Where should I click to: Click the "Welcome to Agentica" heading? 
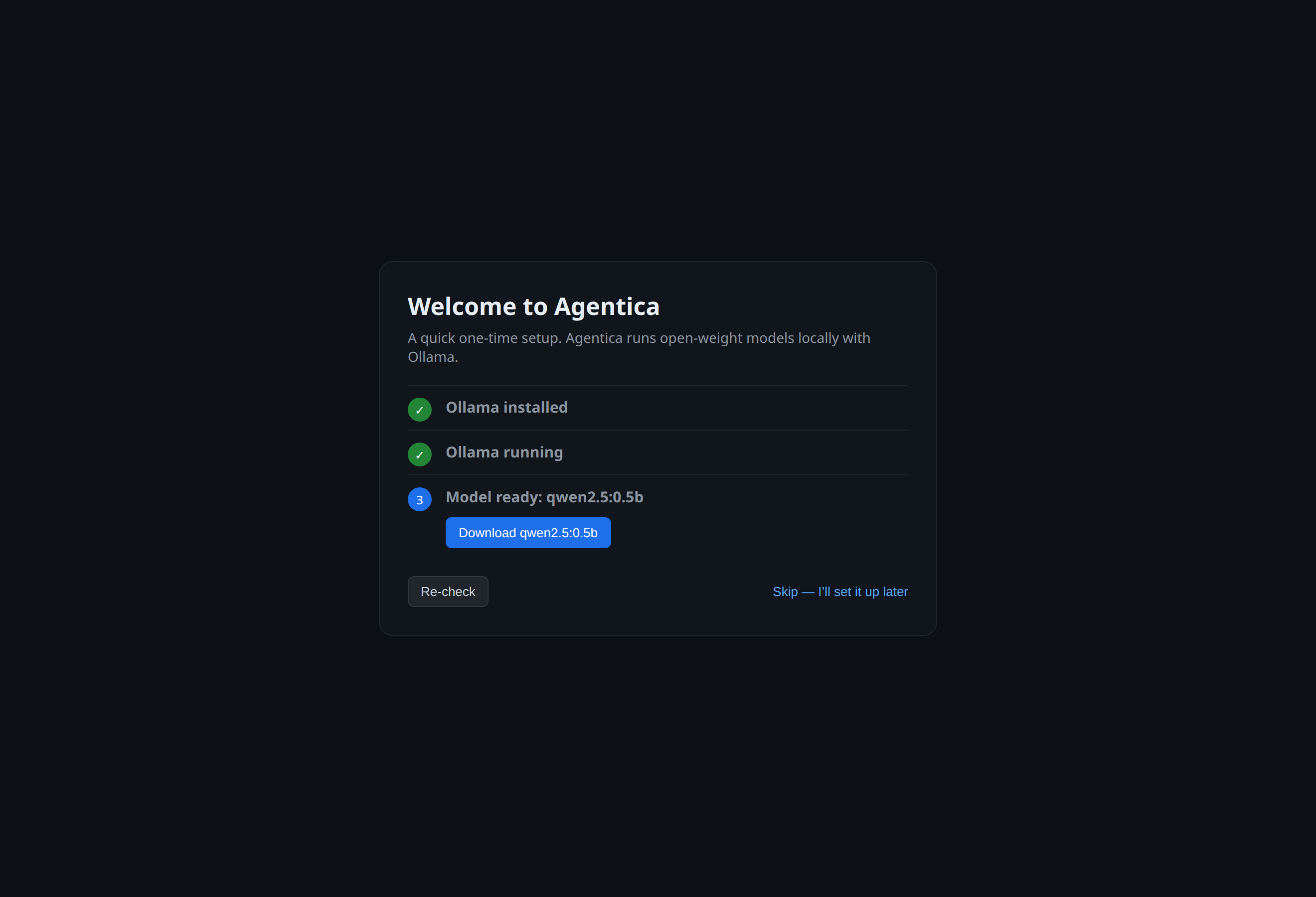coord(534,306)
